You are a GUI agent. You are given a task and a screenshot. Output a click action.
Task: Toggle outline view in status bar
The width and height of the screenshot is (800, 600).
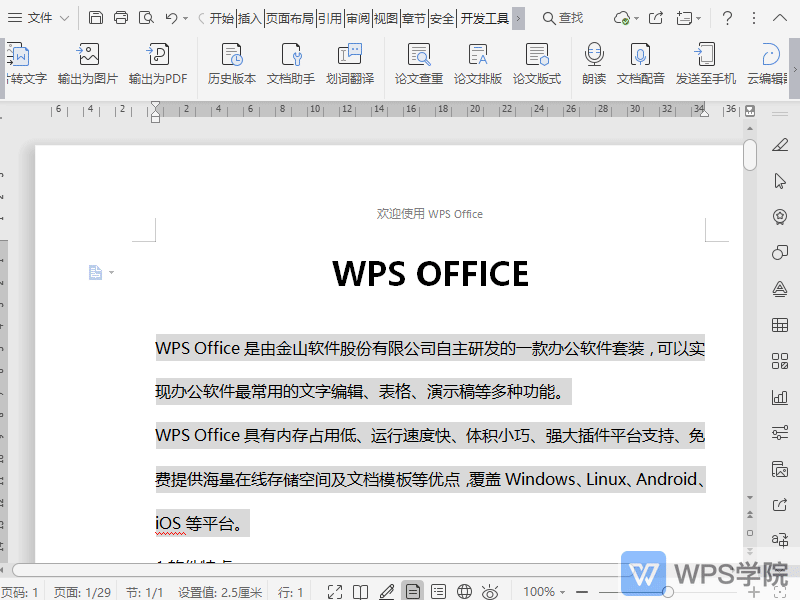pyautogui.click(x=438, y=592)
